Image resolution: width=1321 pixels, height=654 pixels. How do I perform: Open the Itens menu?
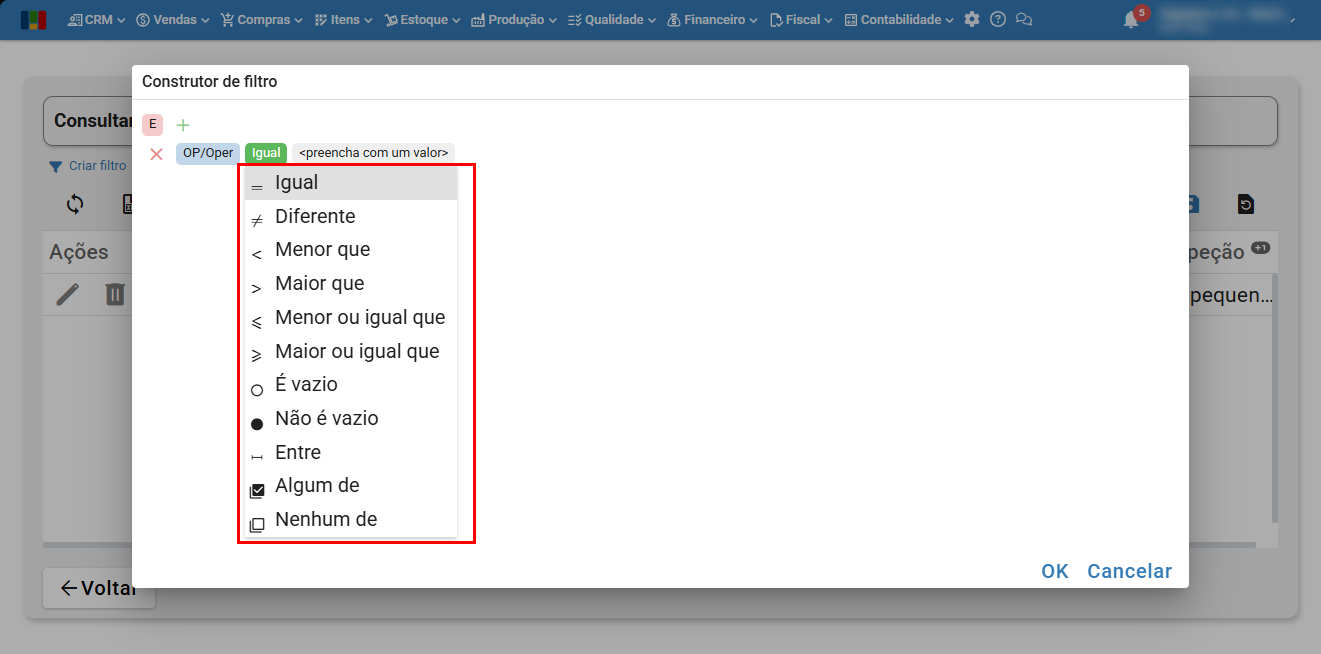click(343, 20)
